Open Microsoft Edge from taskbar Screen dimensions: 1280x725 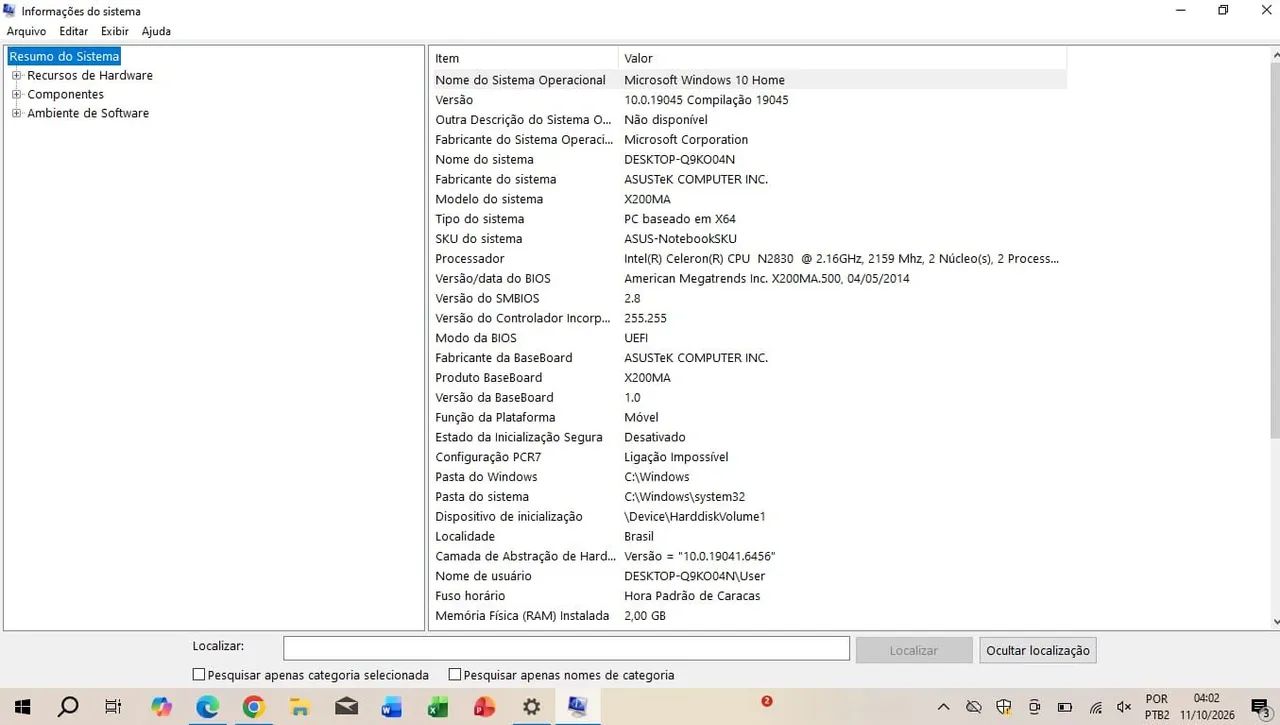[207, 707]
